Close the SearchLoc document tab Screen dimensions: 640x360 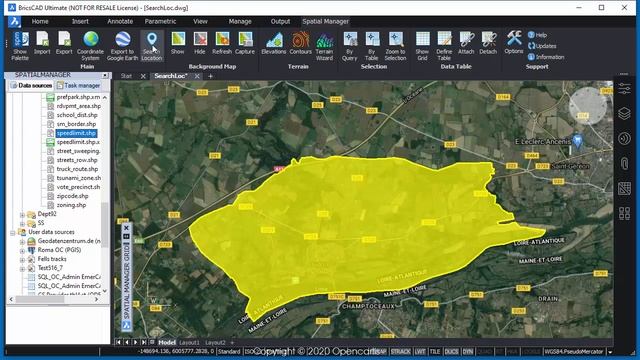[197, 76]
